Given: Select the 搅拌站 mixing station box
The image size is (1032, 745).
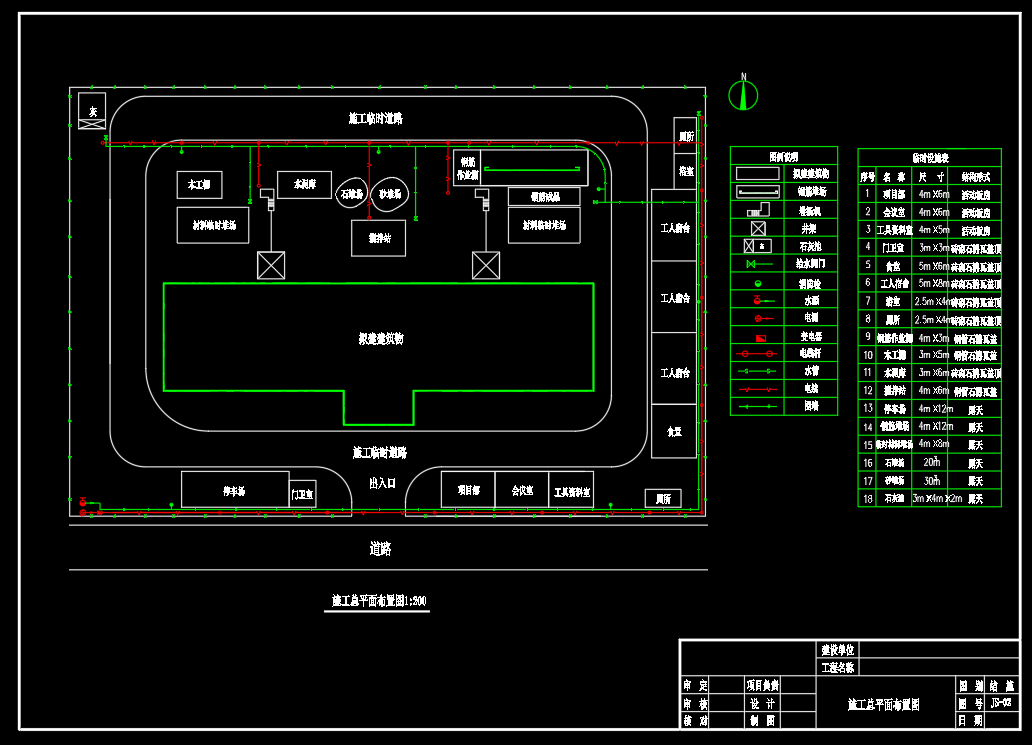Looking at the screenshot, I should pos(379,238).
